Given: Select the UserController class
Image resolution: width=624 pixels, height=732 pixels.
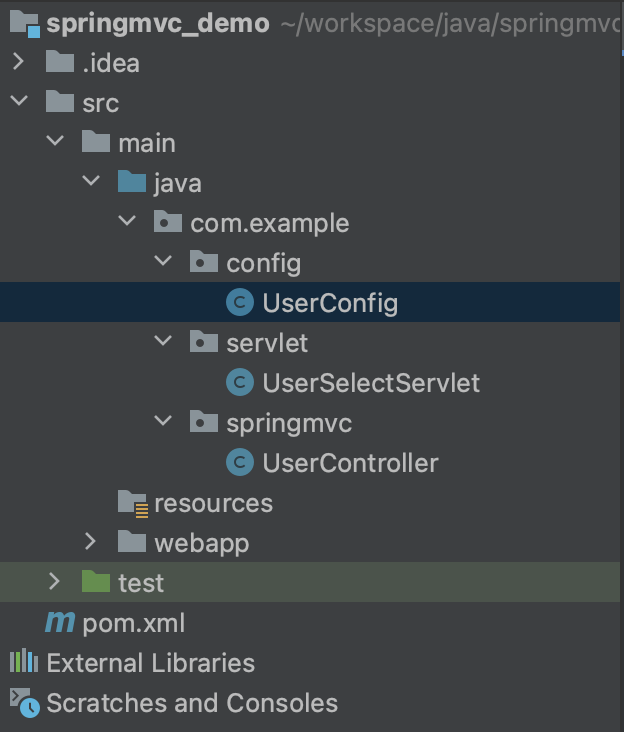Looking at the screenshot, I should [x=350, y=463].
